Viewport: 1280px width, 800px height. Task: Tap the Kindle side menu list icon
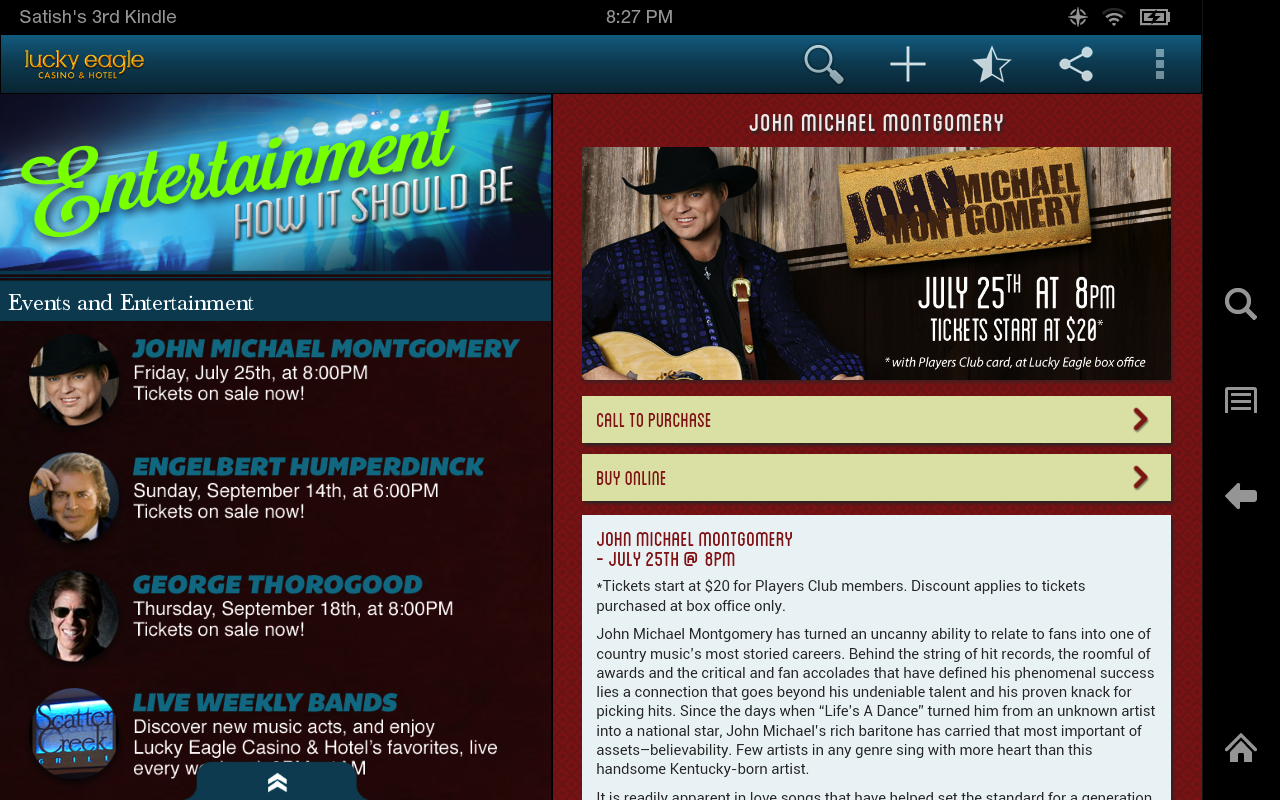click(1241, 400)
